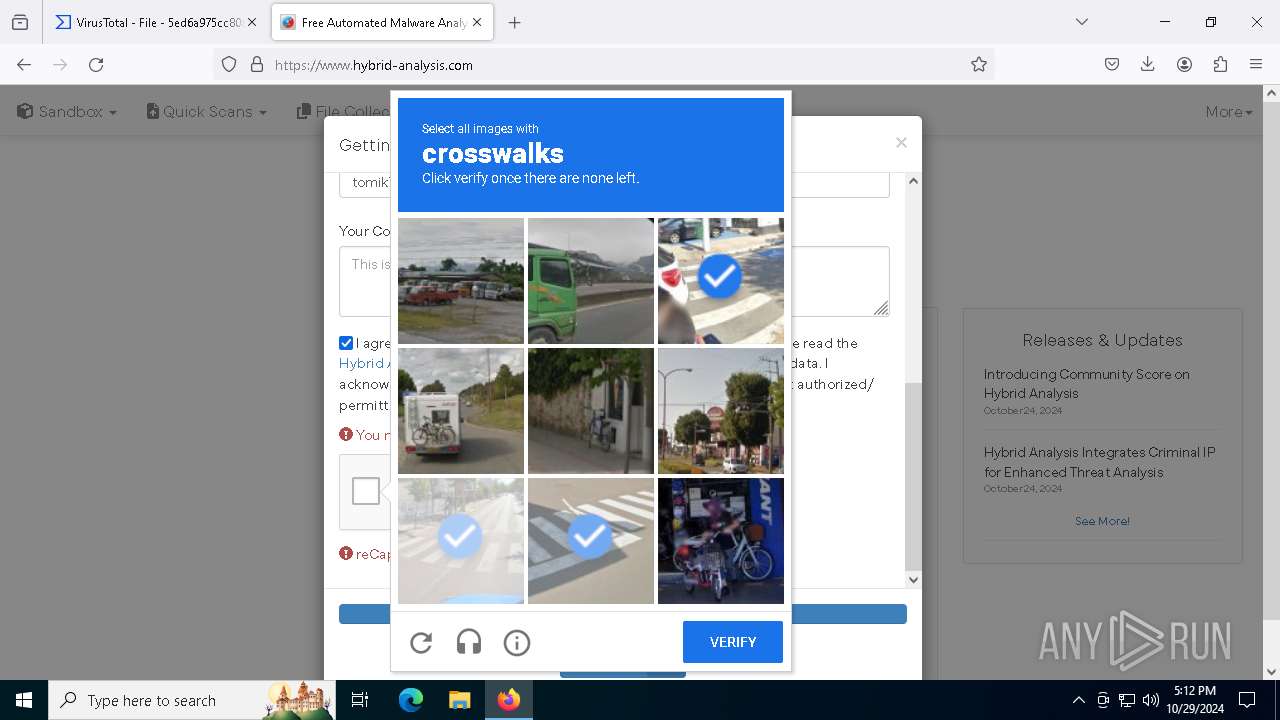Open captcha help info icon
Image resolution: width=1280 pixels, height=720 pixels.
click(x=517, y=642)
